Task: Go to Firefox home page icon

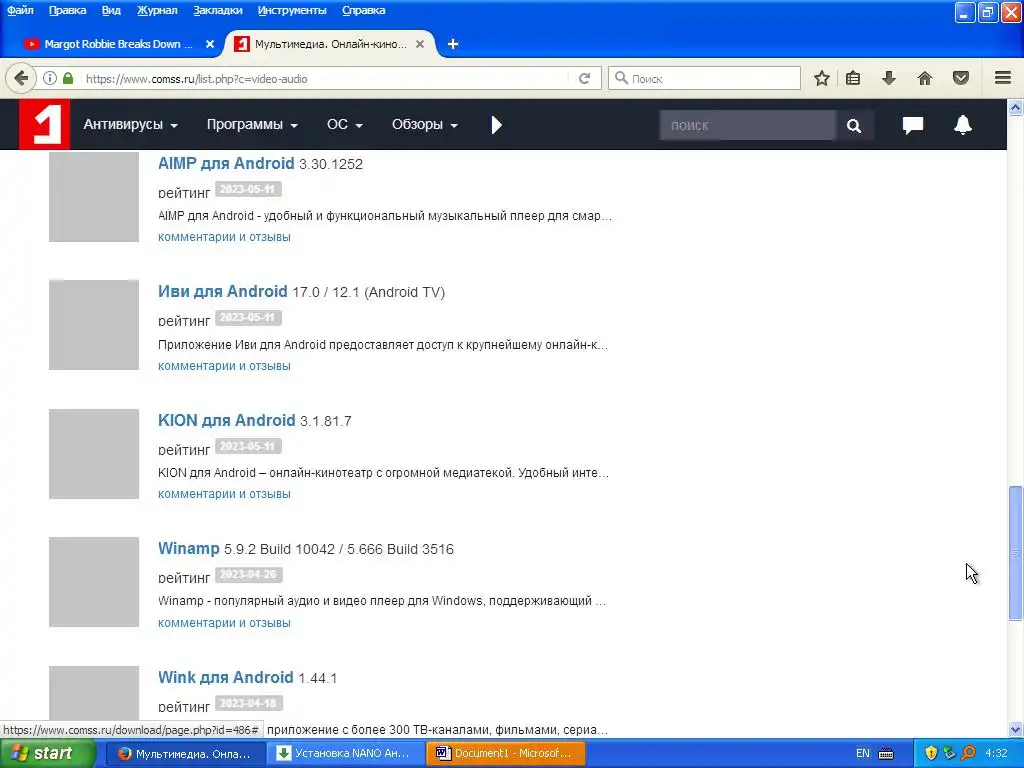Action: (x=925, y=78)
